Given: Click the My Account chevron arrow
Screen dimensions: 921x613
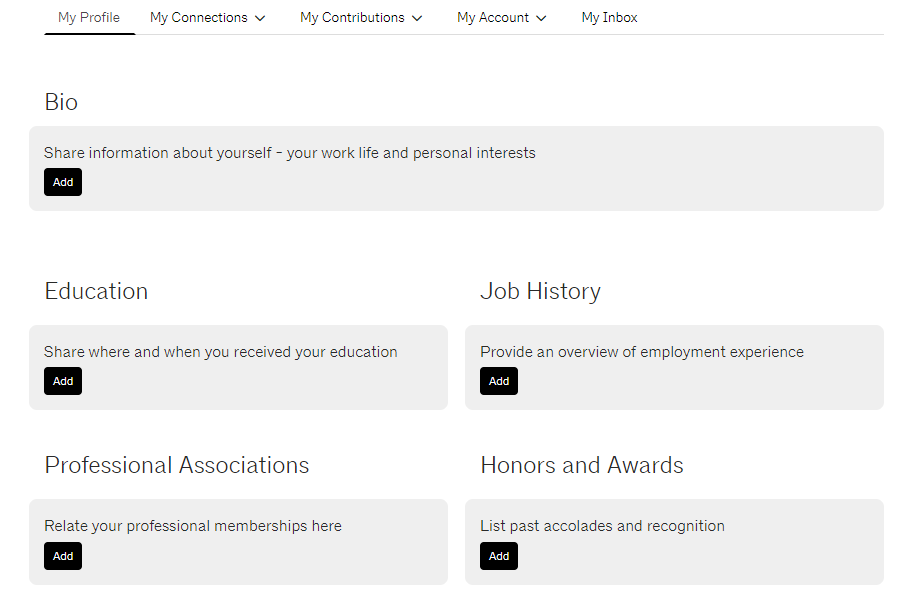Looking at the screenshot, I should [541, 17].
